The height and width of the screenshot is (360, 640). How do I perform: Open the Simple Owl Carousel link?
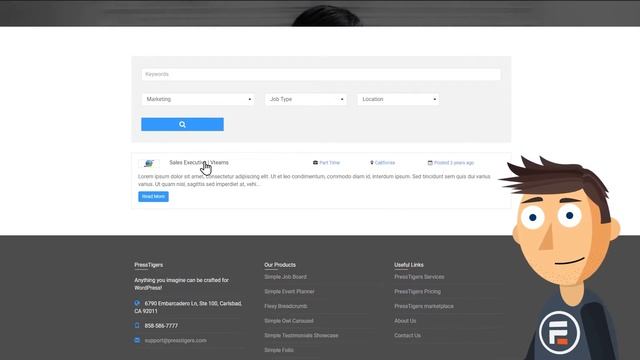[x=289, y=321]
